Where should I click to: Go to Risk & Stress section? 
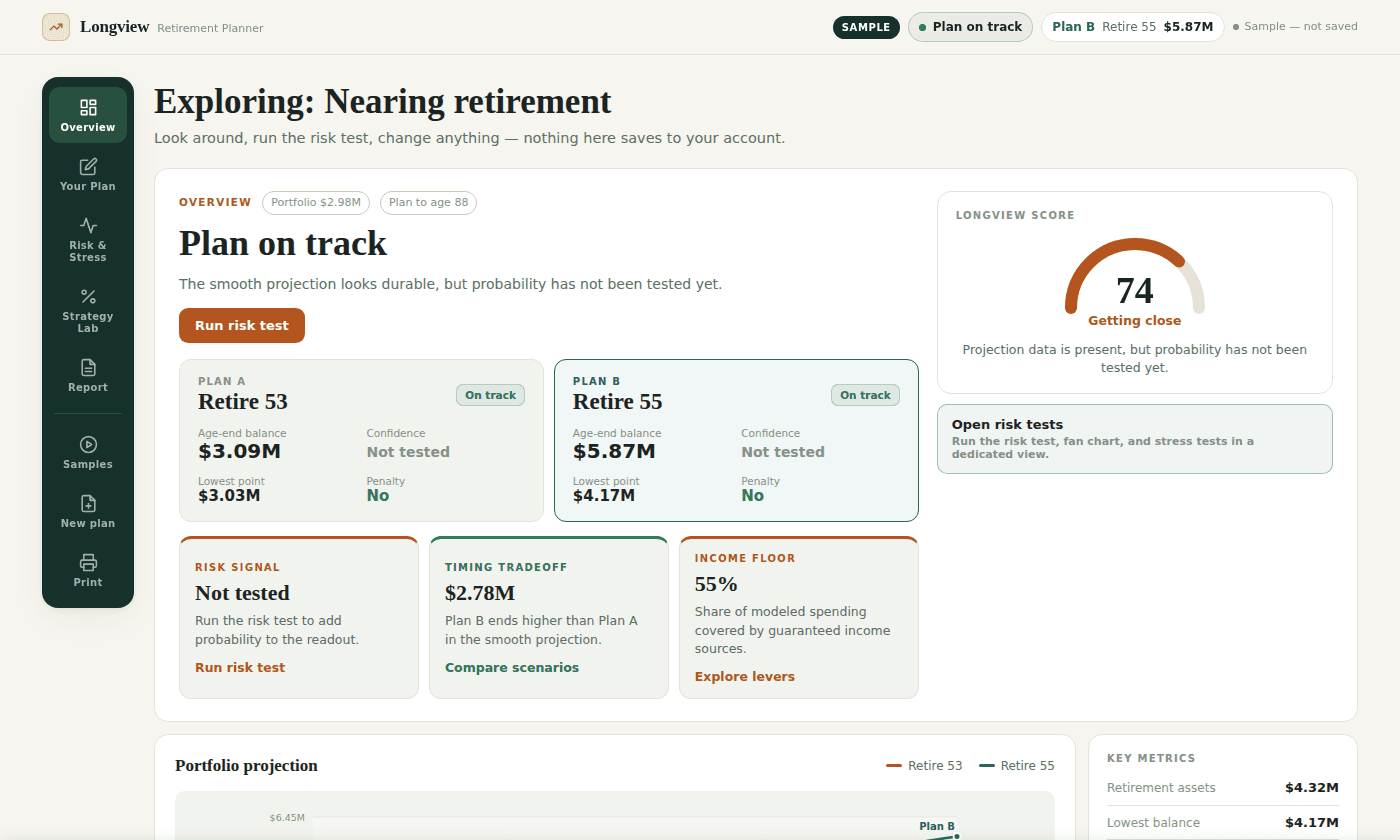pyautogui.click(x=88, y=239)
